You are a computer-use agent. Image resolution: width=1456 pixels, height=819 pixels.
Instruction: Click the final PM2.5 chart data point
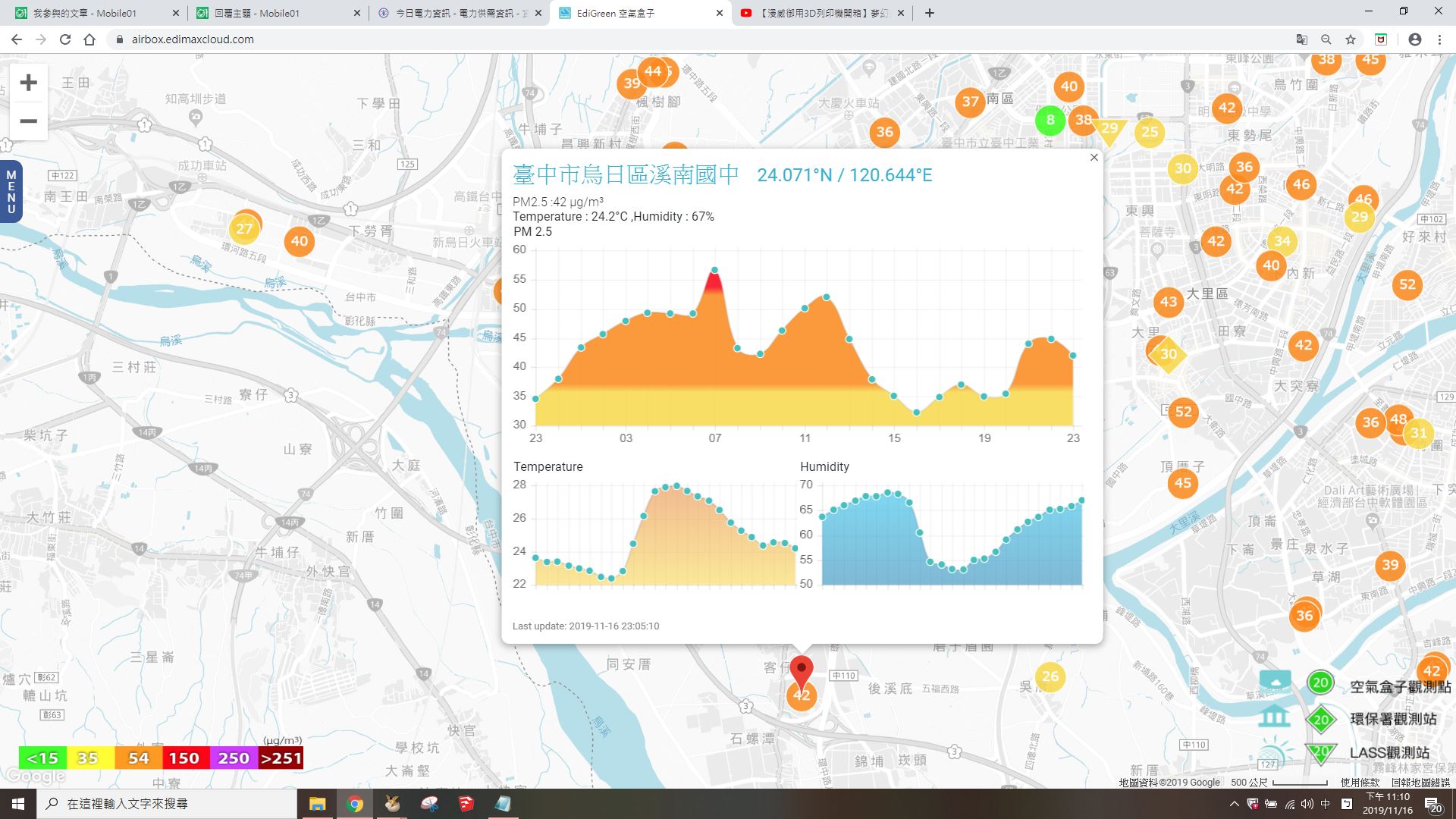[1072, 355]
